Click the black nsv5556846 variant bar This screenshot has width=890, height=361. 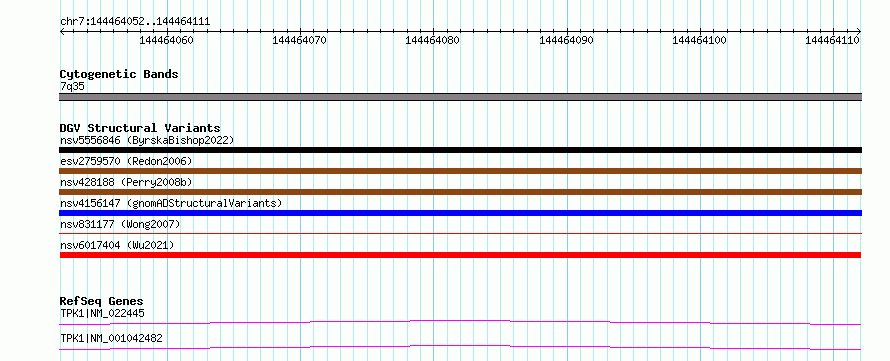coord(460,150)
